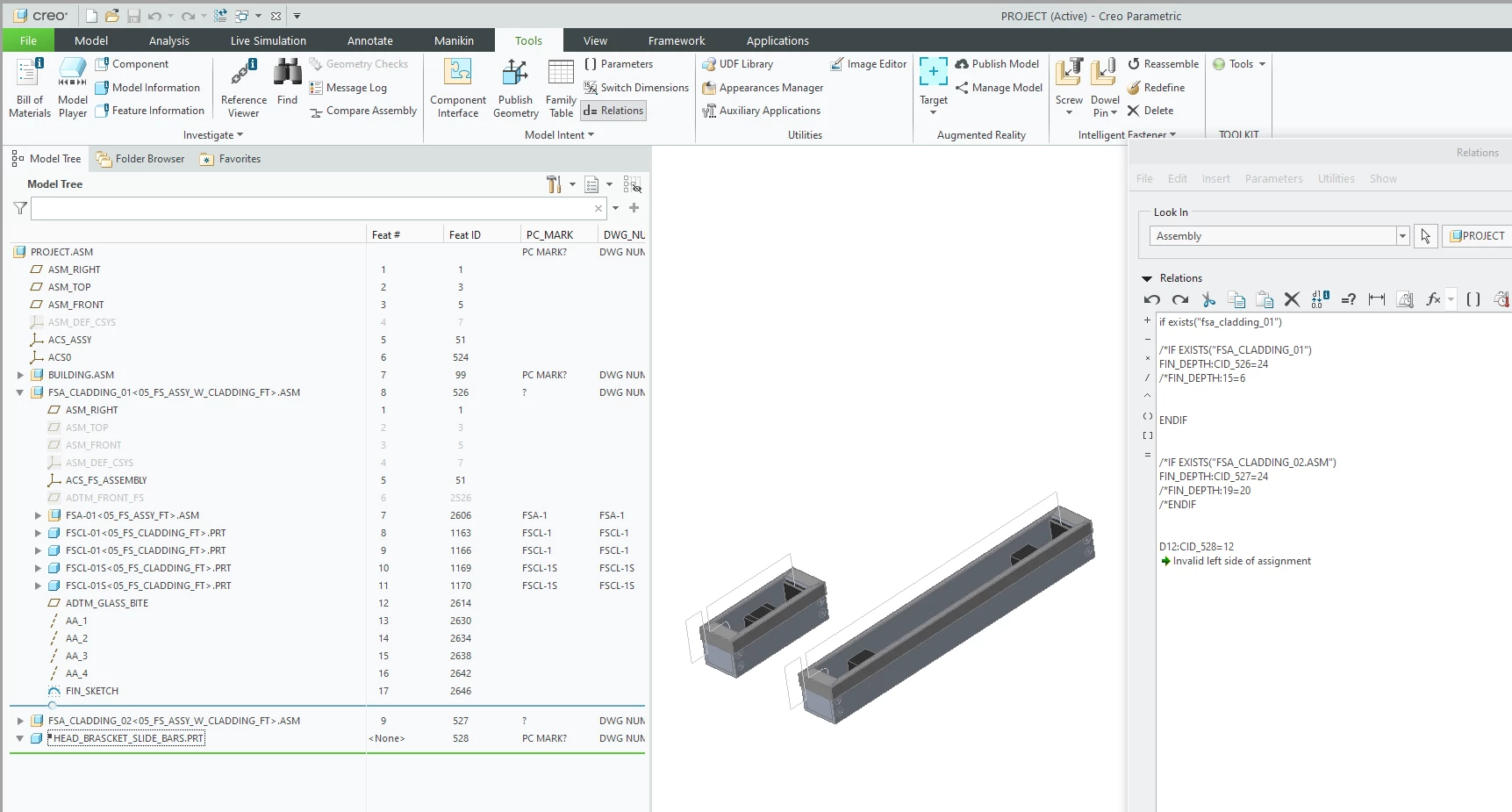Insert function fx in Relations toolbar

[x=1434, y=299]
